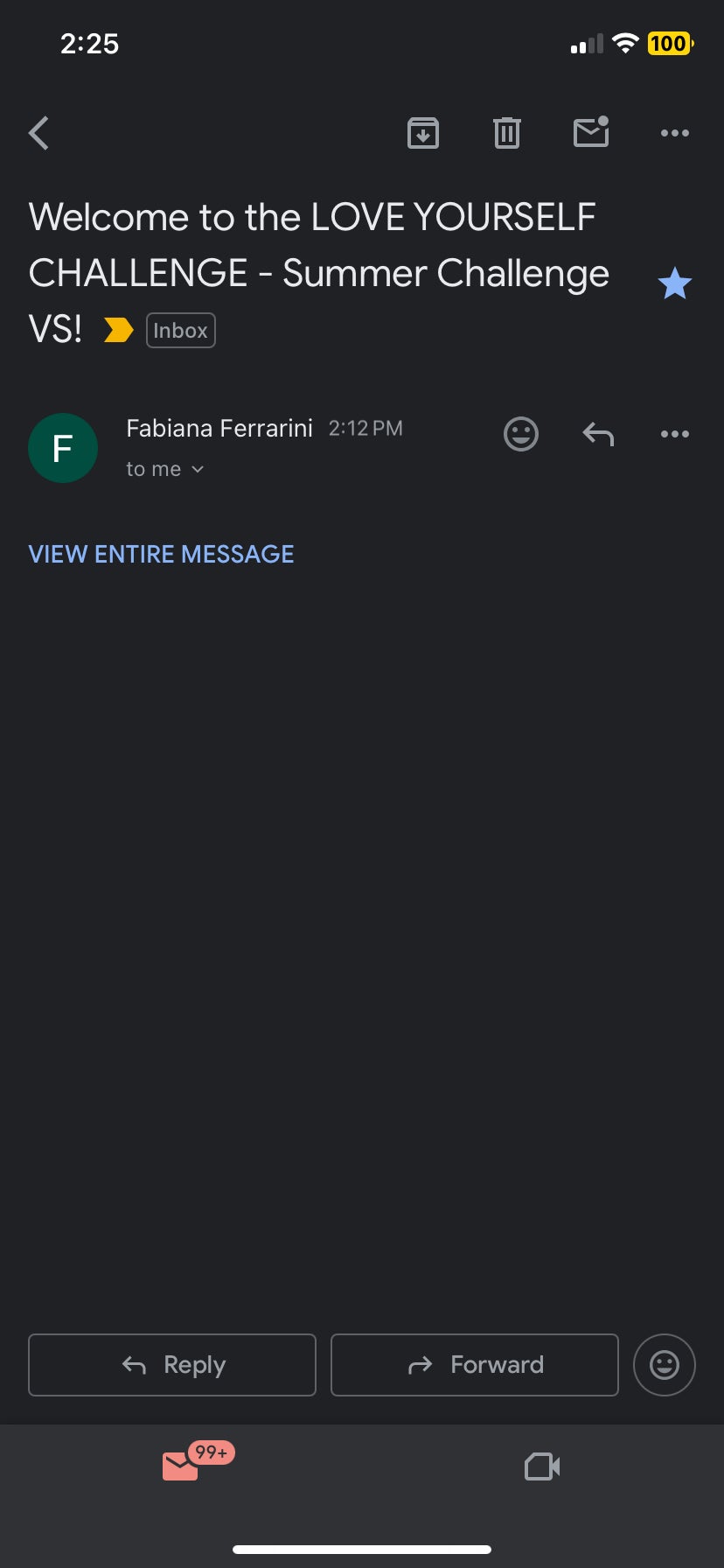Tap Fabiana Ferrarini sender name
This screenshot has height=1568, width=724.
219,428
